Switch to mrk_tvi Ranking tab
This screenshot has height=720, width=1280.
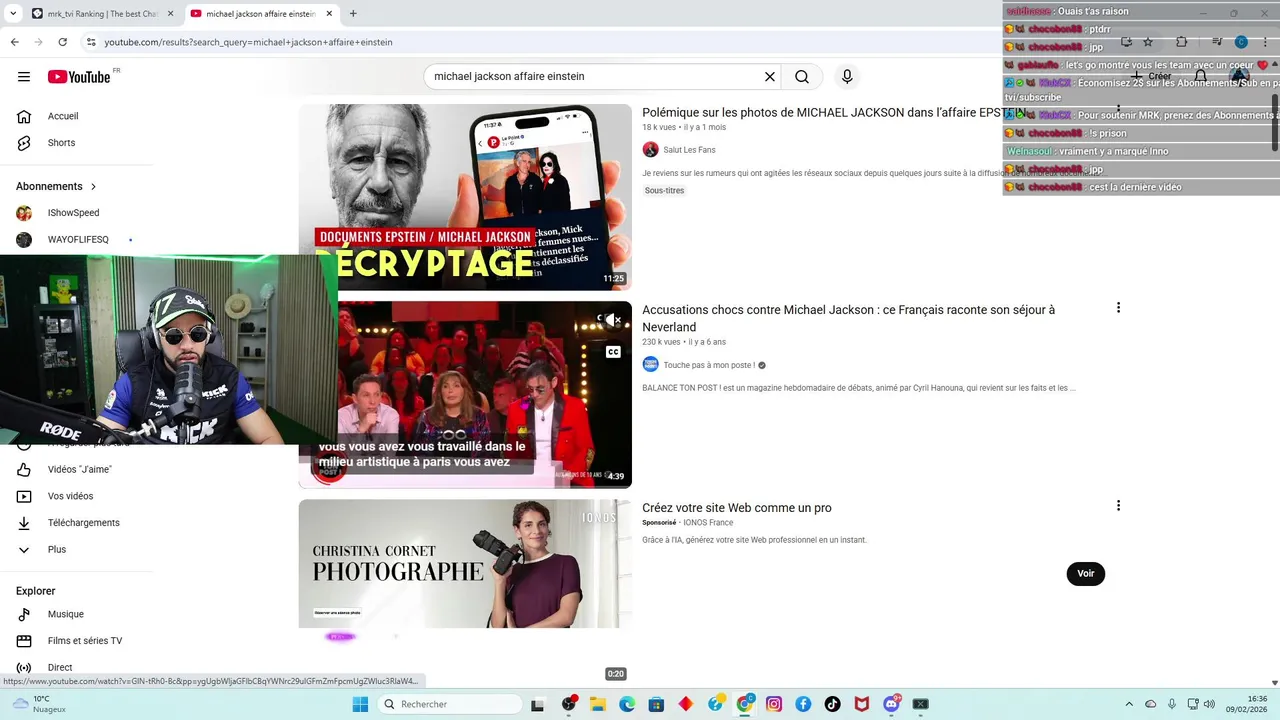click(101, 14)
